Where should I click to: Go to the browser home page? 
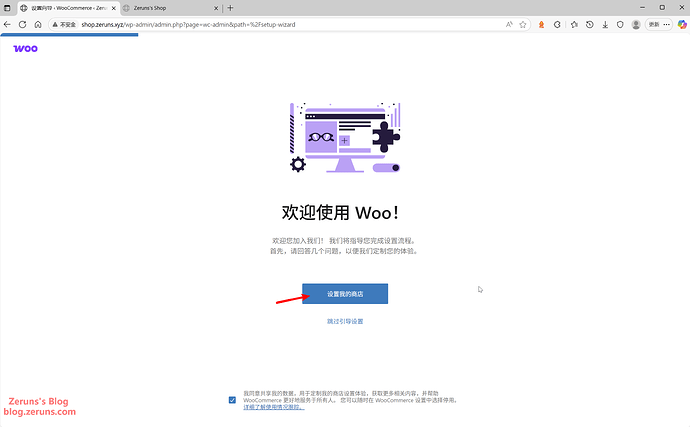pyautogui.click(x=38, y=25)
